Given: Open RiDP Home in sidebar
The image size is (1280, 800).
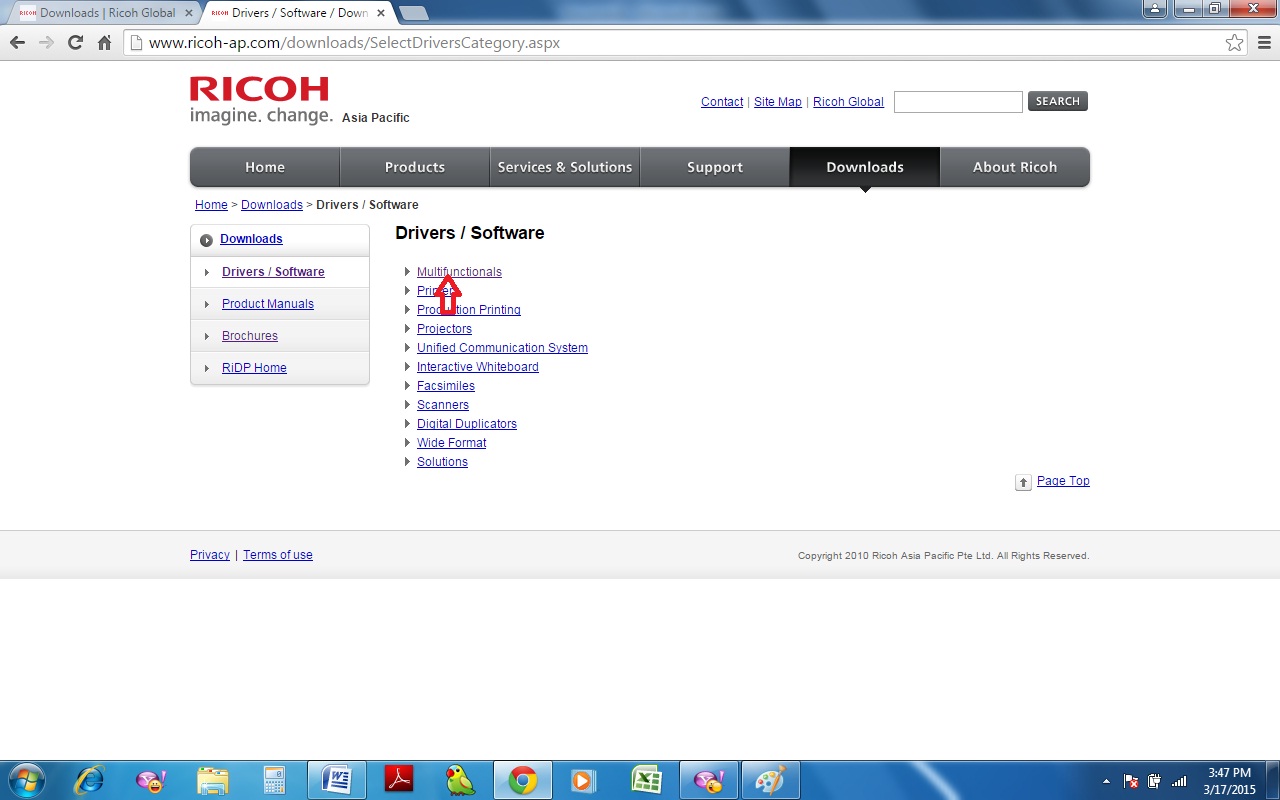Looking at the screenshot, I should [x=254, y=368].
